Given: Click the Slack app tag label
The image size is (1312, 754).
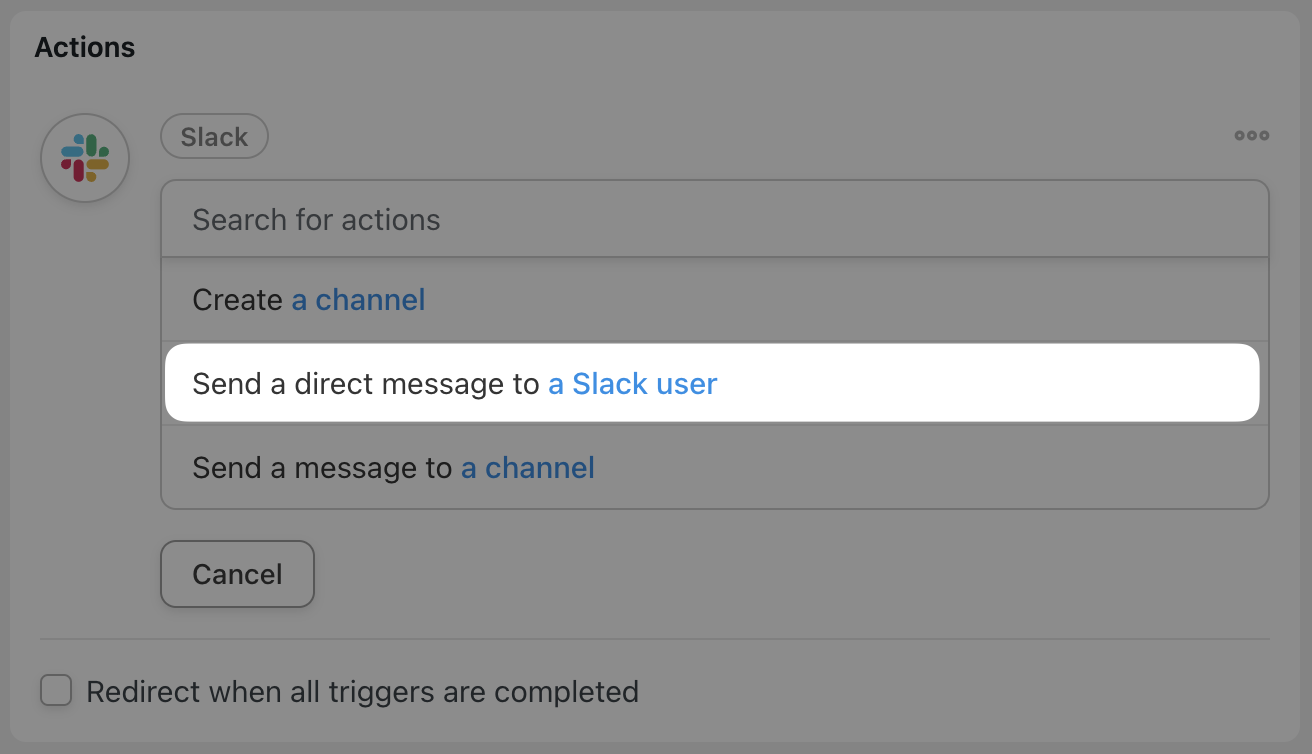Looking at the screenshot, I should pyautogui.click(x=214, y=137).
